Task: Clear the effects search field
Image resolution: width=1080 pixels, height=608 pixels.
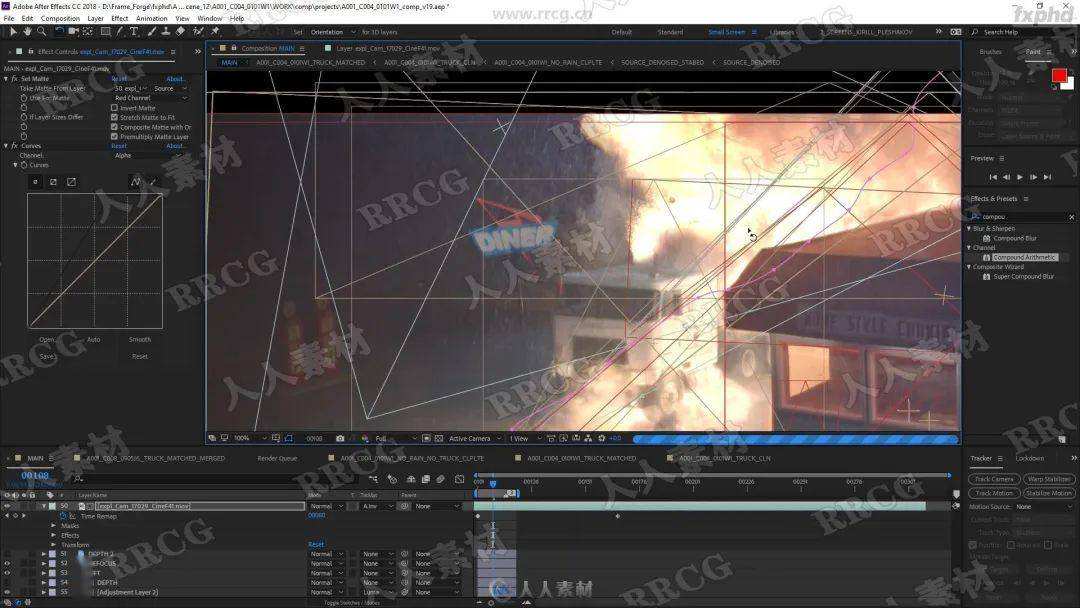Action: [1072, 217]
